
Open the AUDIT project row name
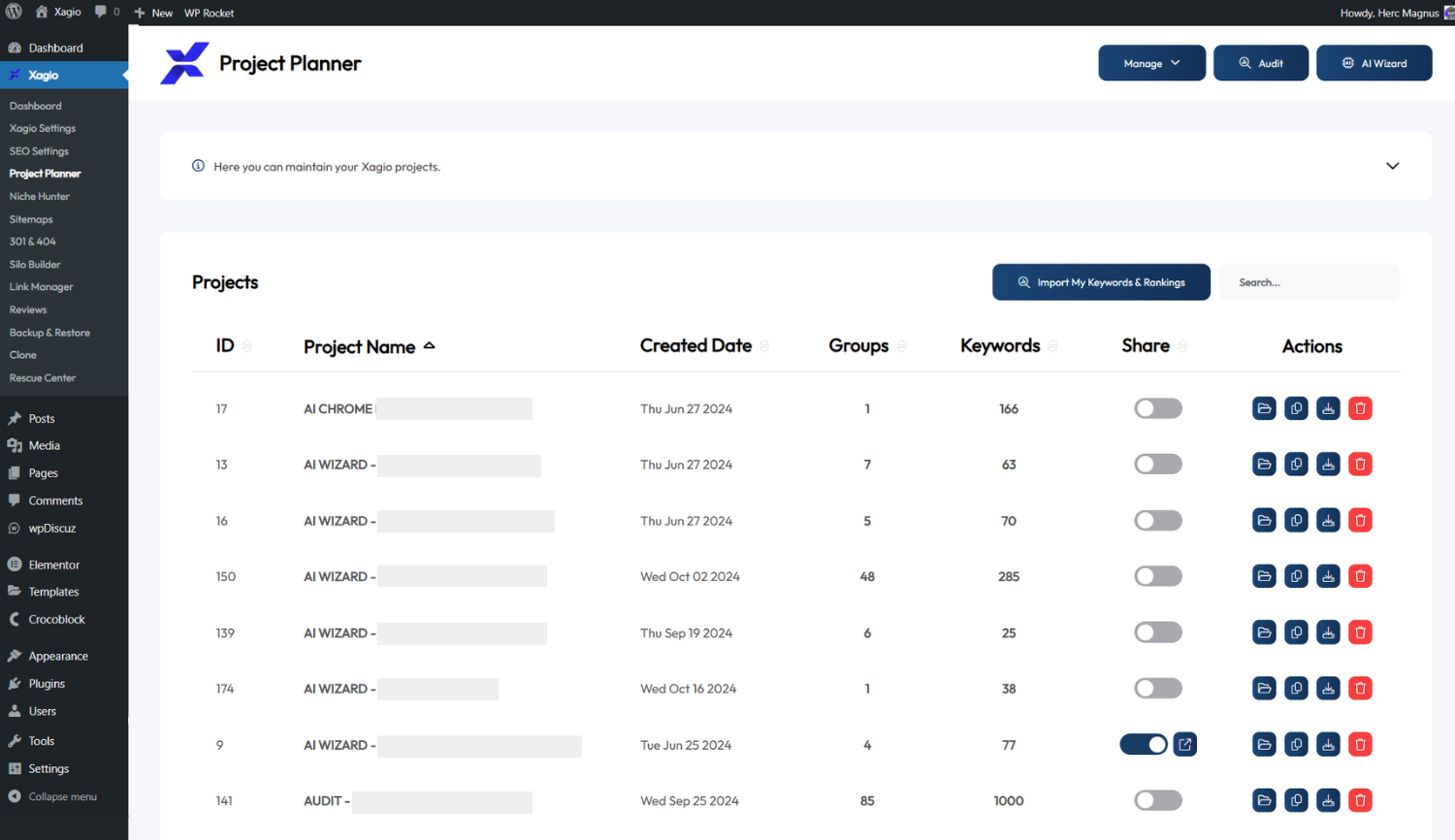(327, 801)
